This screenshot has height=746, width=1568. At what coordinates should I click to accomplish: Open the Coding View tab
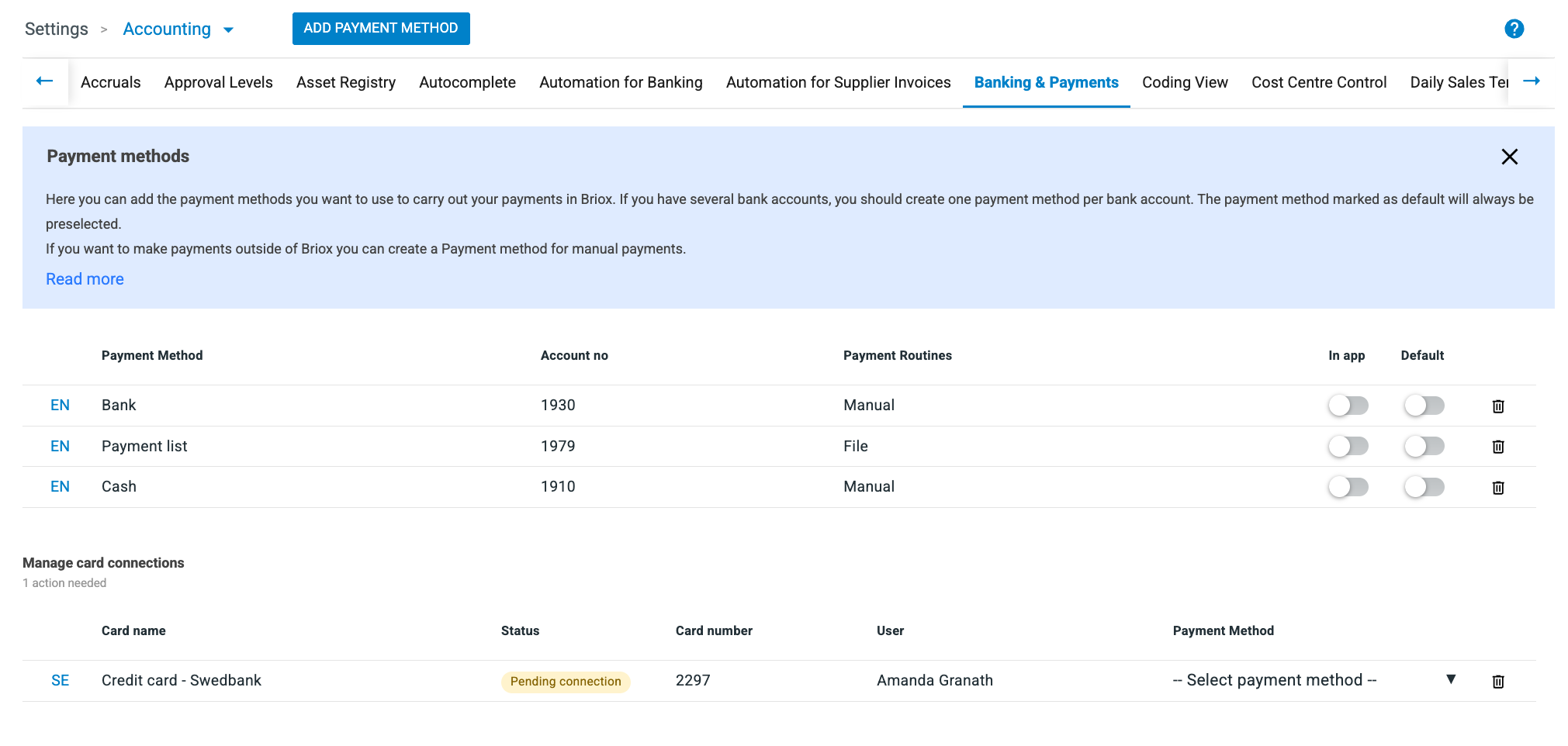[x=1184, y=82]
